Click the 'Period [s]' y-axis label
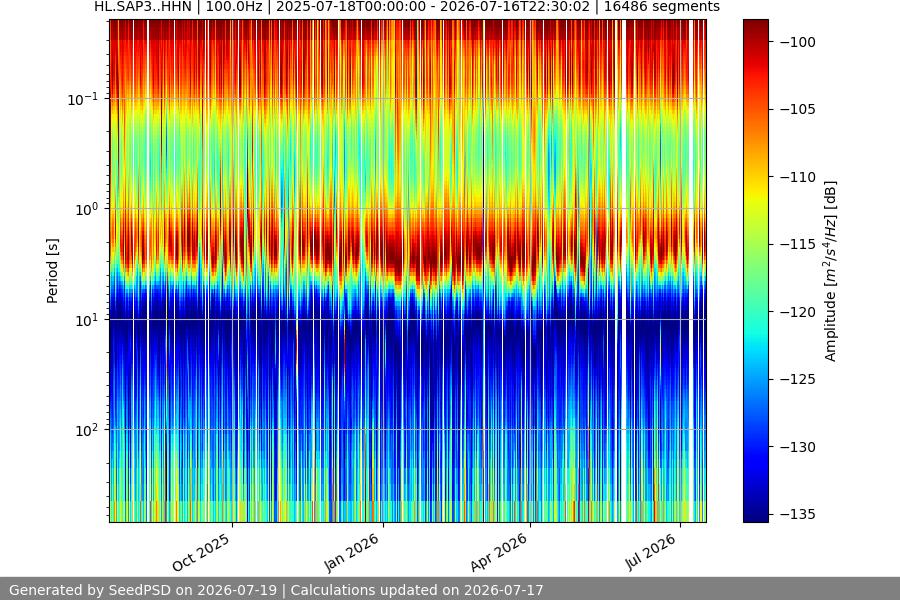 pyautogui.click(x=52, y=271)
